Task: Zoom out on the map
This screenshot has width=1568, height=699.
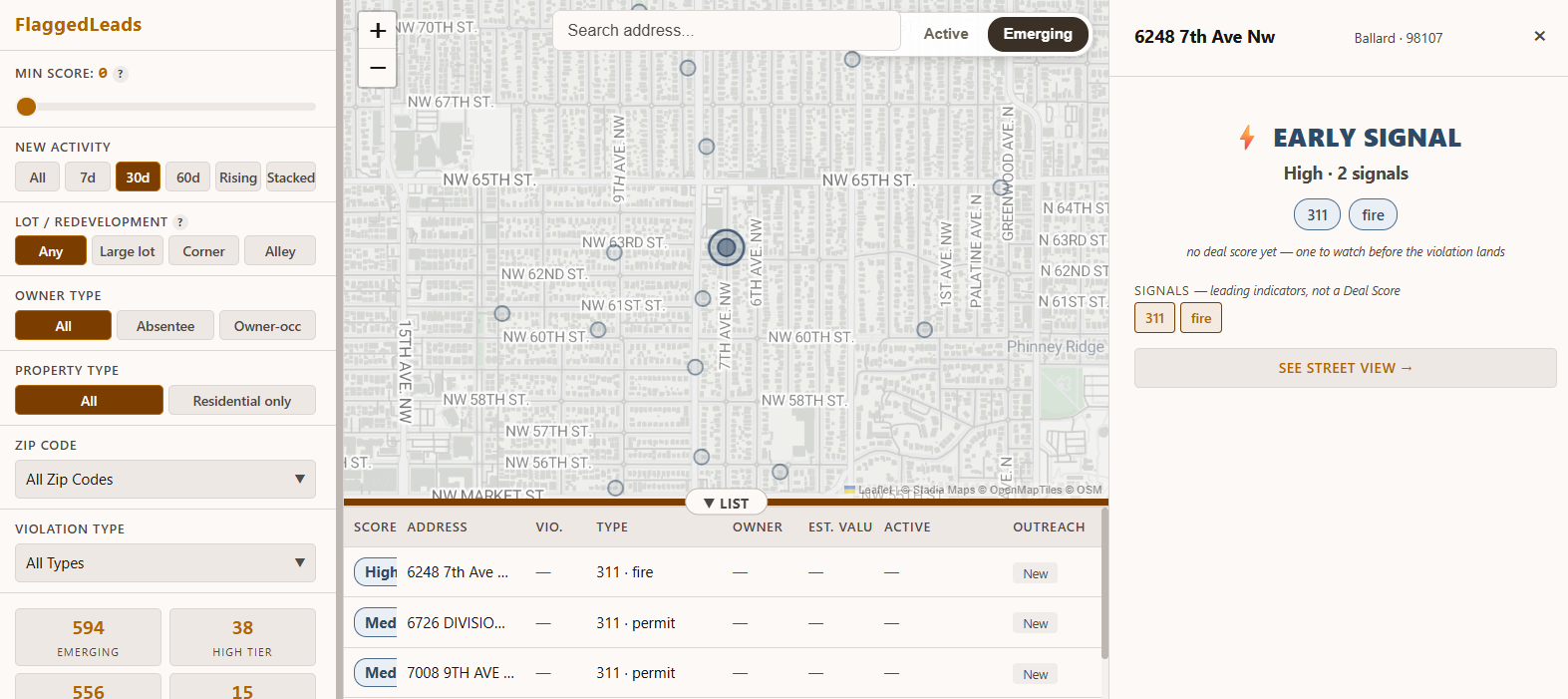Action: click(378, 69)
